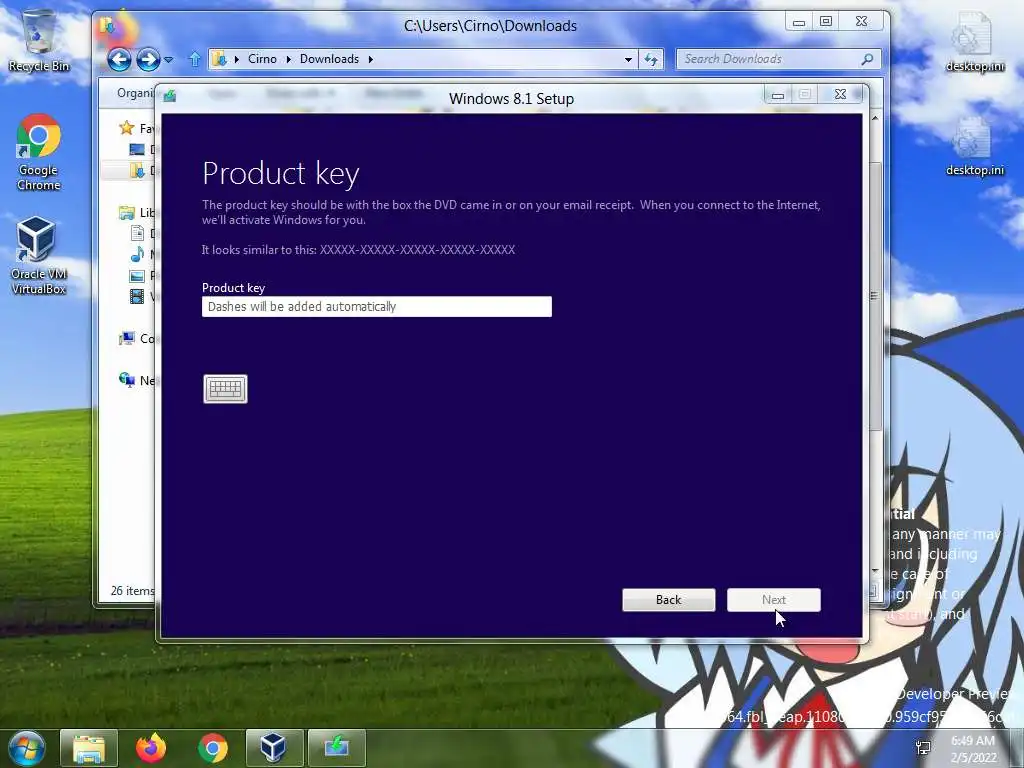Launch Google Chrome from the desktop shortcut
The image size is (1024, 768).
tap(39, 153)
